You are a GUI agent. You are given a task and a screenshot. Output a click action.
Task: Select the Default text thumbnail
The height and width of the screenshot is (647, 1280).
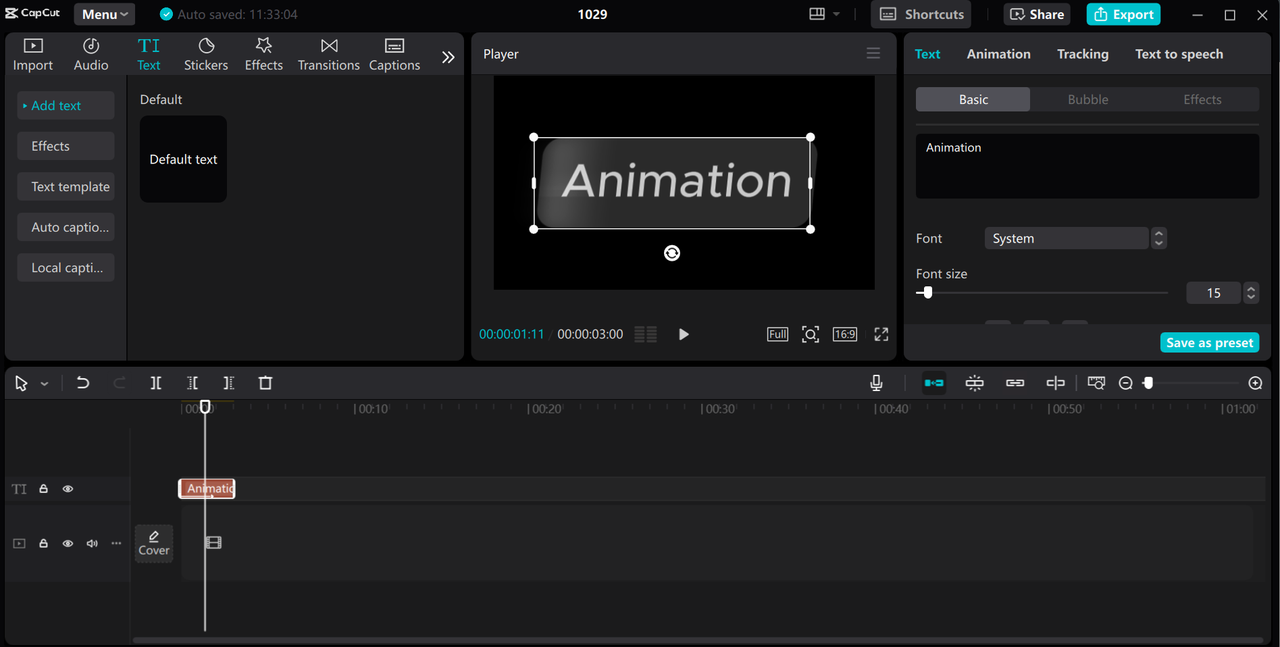tap(183, 159)
